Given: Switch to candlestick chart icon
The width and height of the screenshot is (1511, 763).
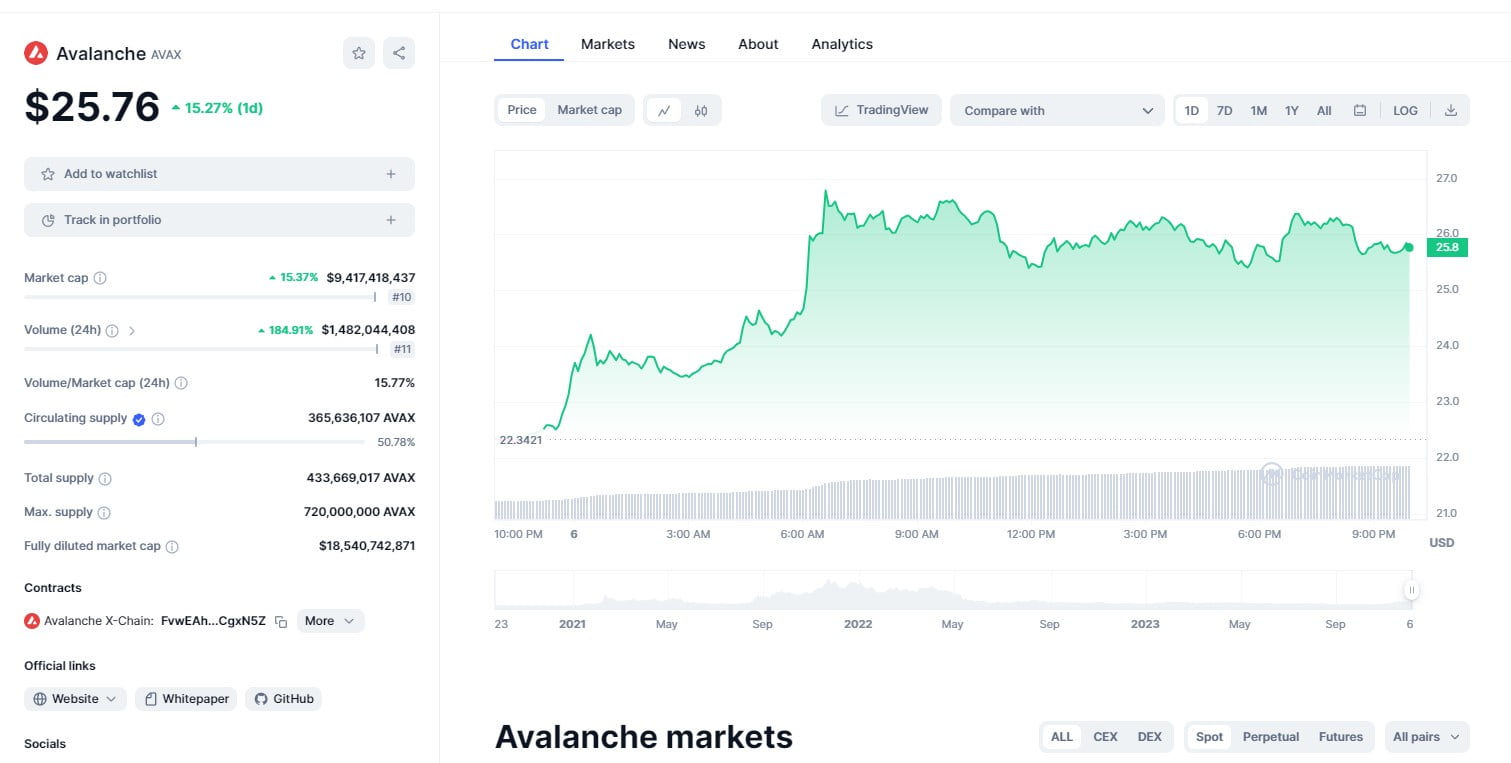Looking at the screenshot, I should pos(701,110).
